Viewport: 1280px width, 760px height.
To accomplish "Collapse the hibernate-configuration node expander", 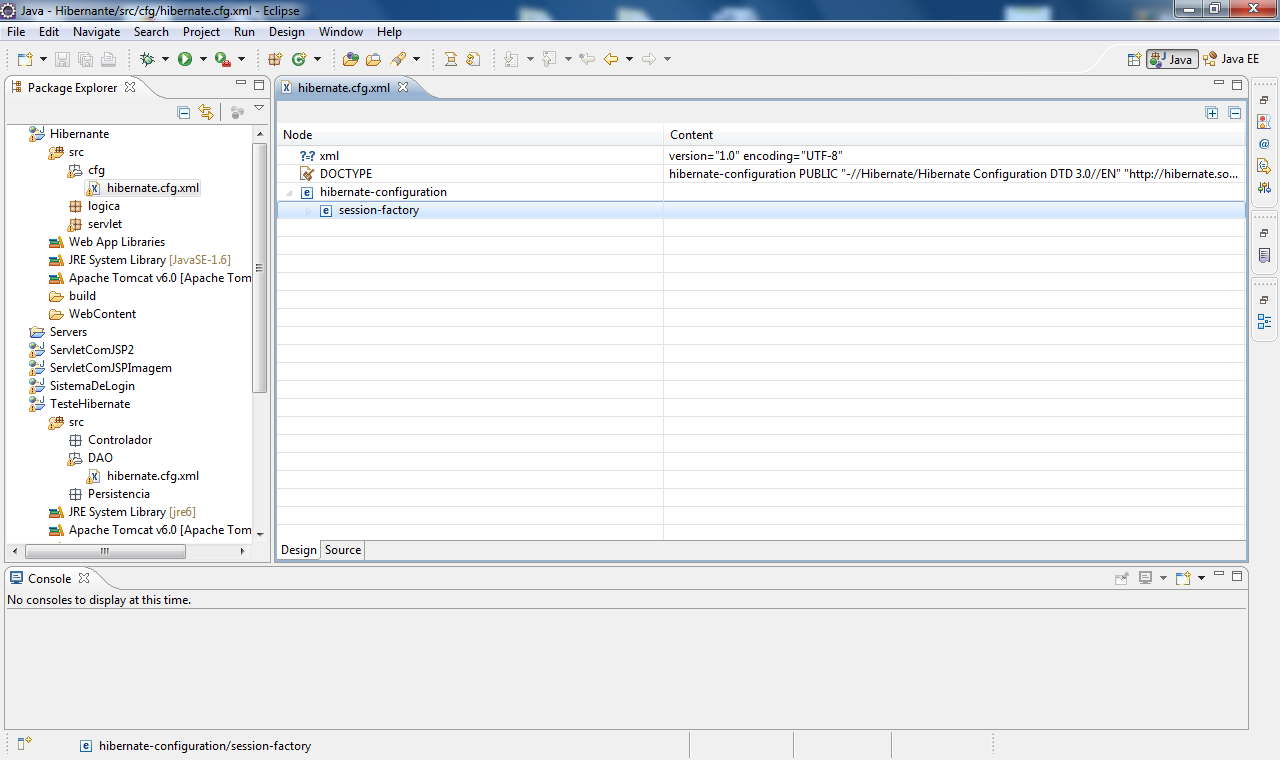I will click(x=289, y=192).
